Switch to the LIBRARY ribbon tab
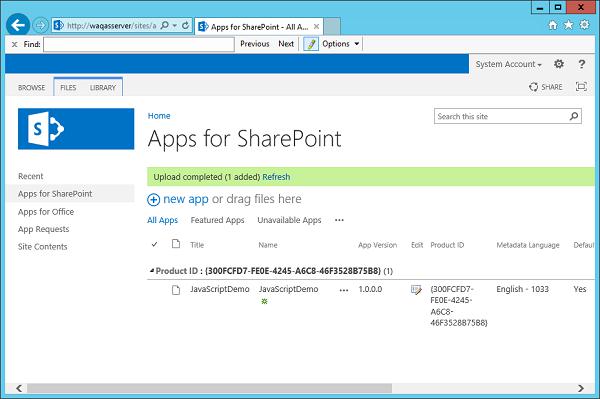The image size is (600, 399). pos(103,88)
